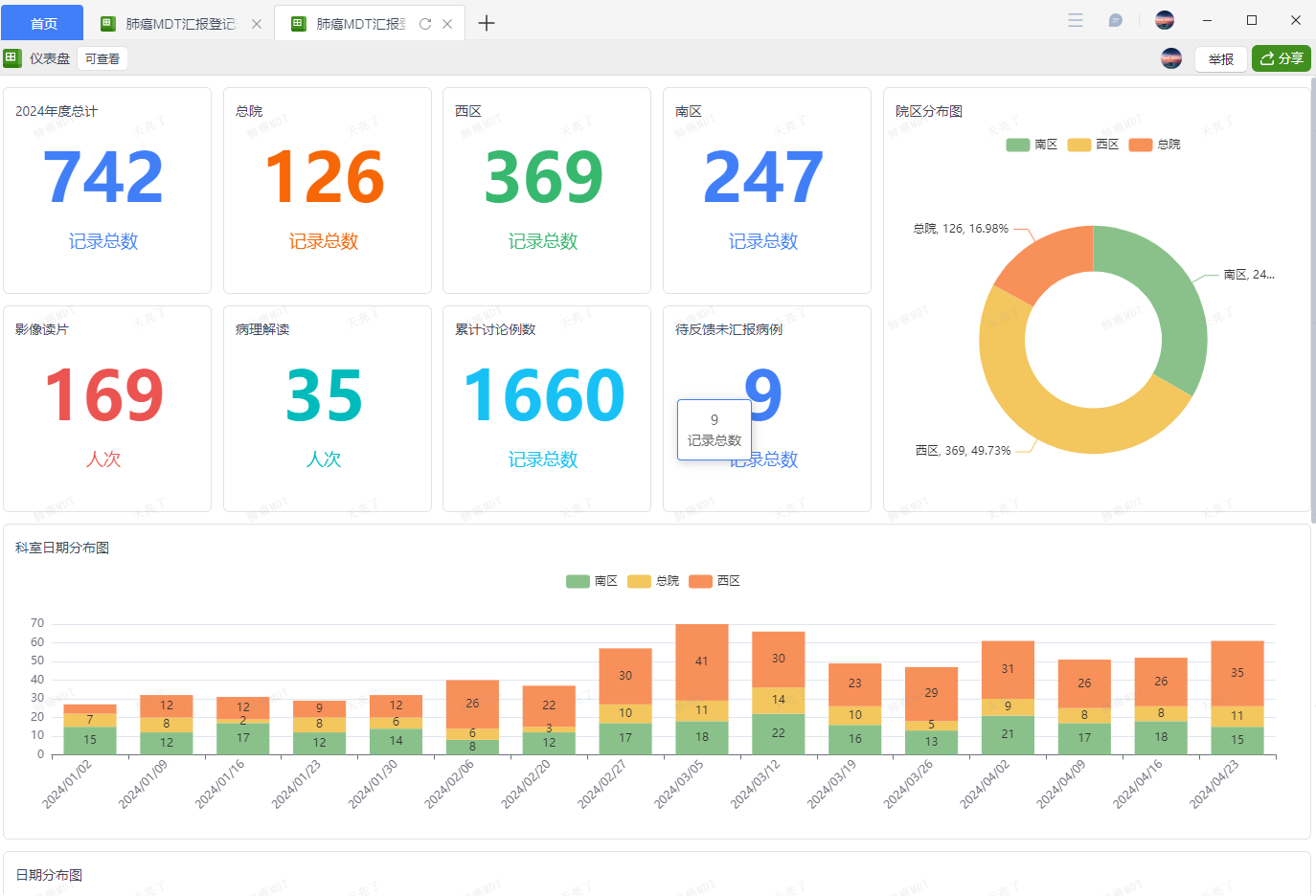
Task: Toggle 总院 legend swatch in 院区分布图
Action: tap(1140, 145)
